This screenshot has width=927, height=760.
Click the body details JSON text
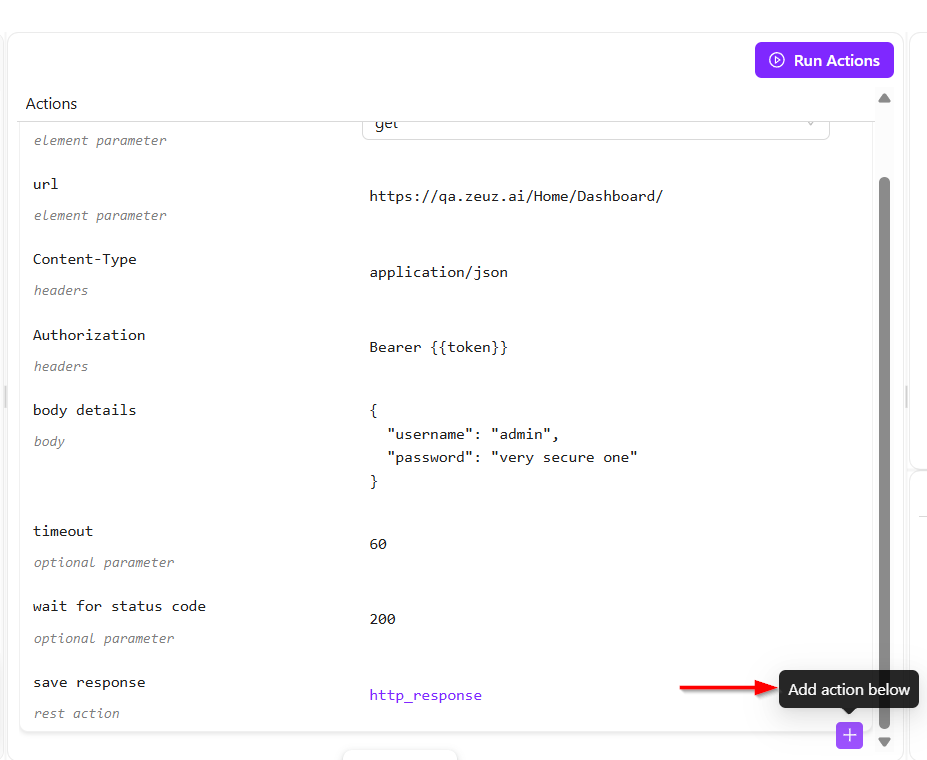tap(503, 446)
